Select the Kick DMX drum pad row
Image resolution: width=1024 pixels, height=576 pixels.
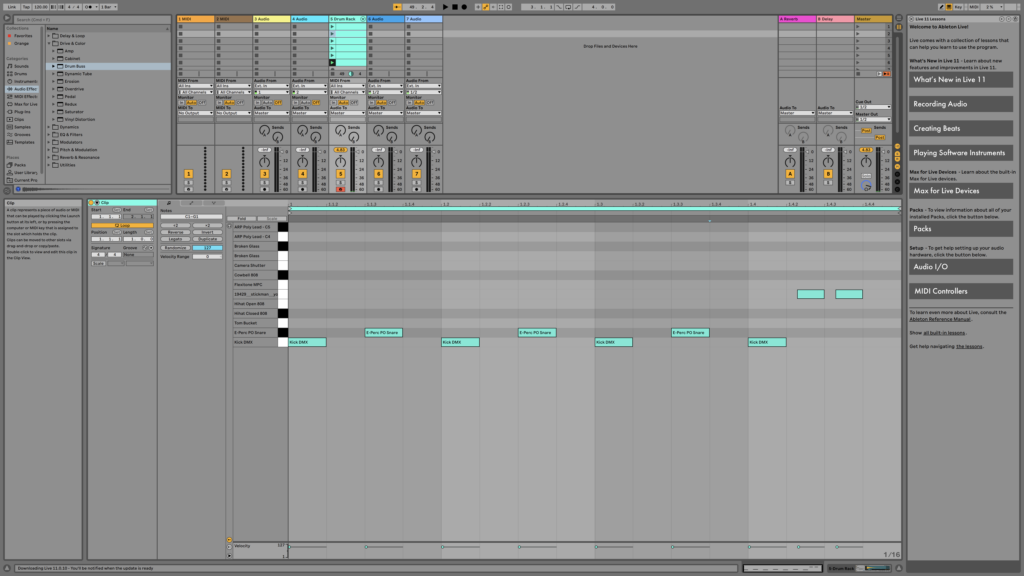255,342
